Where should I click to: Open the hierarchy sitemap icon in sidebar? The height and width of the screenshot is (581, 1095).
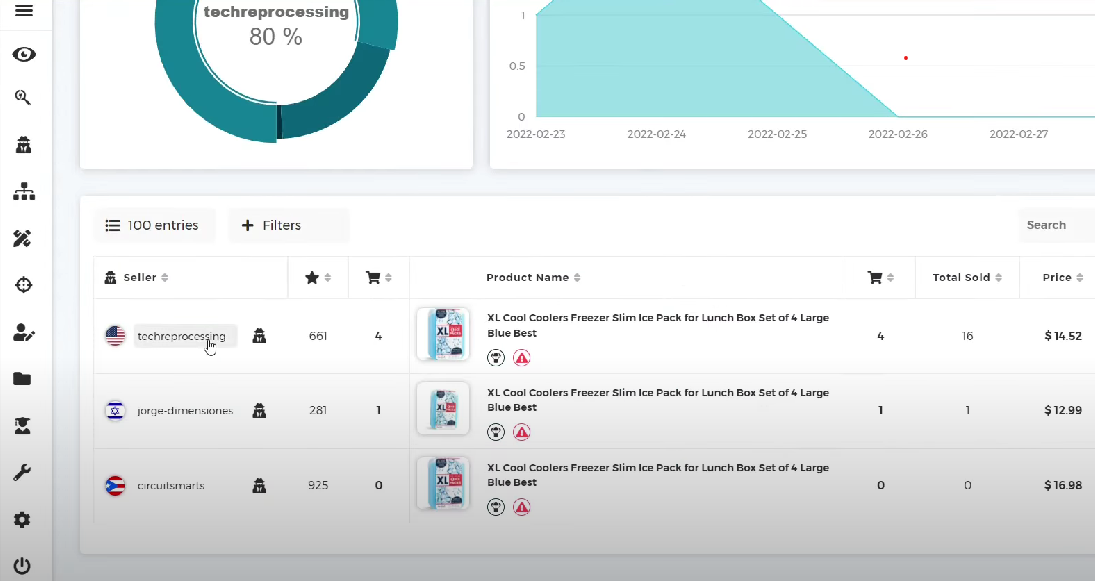24,191
